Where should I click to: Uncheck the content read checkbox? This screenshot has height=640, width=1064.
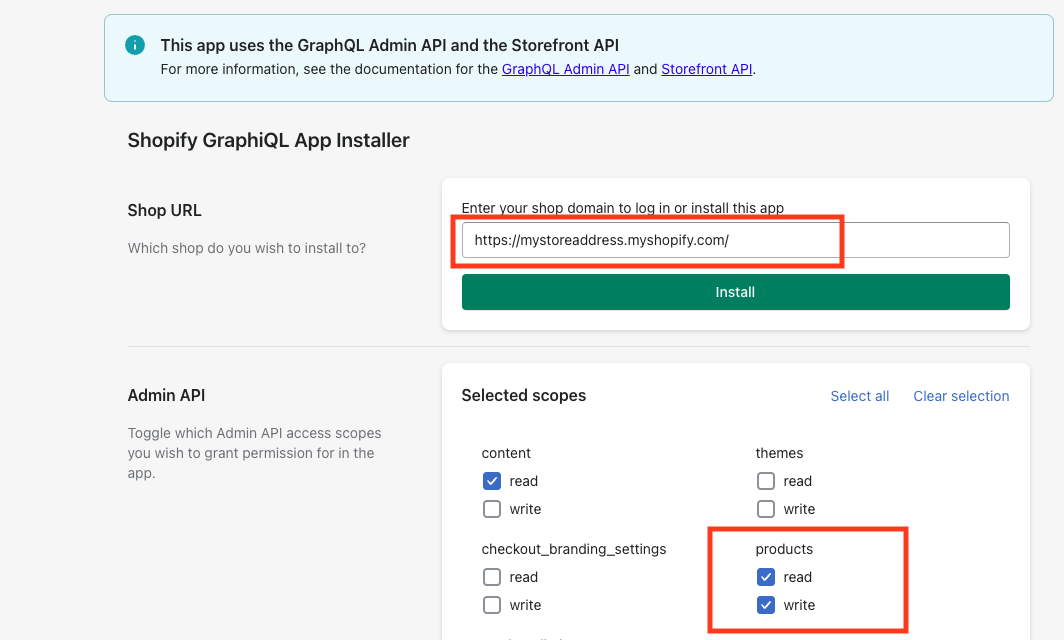492,481
